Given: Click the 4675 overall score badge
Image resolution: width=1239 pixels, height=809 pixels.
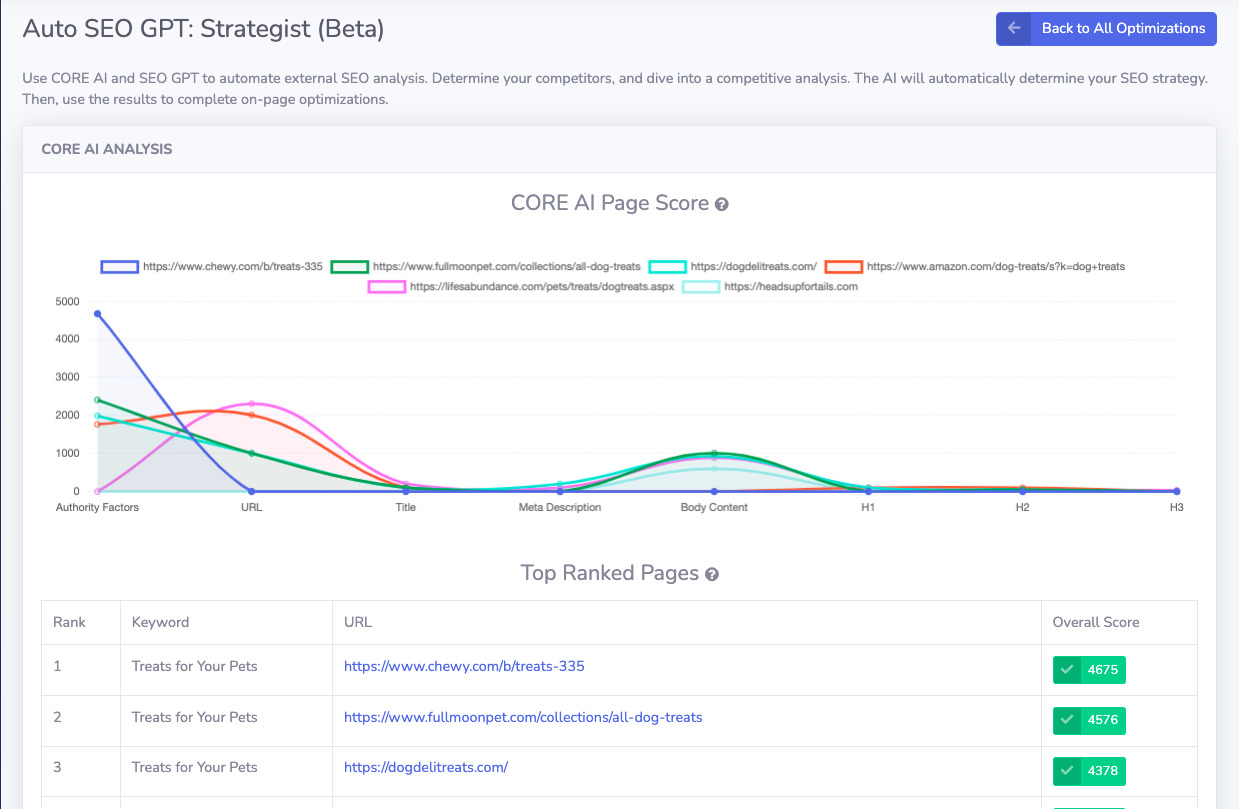Looking at the screenshot, I should [1089, 670].
